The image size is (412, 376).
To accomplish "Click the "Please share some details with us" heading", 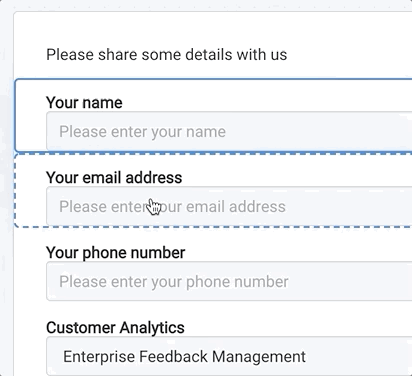I will pyautogui.click(x=166, y=55).
